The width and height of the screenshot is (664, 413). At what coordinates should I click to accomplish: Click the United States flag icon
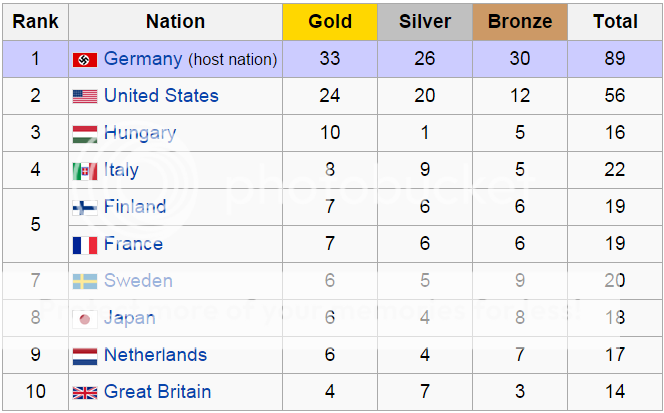tap(85, 97)
